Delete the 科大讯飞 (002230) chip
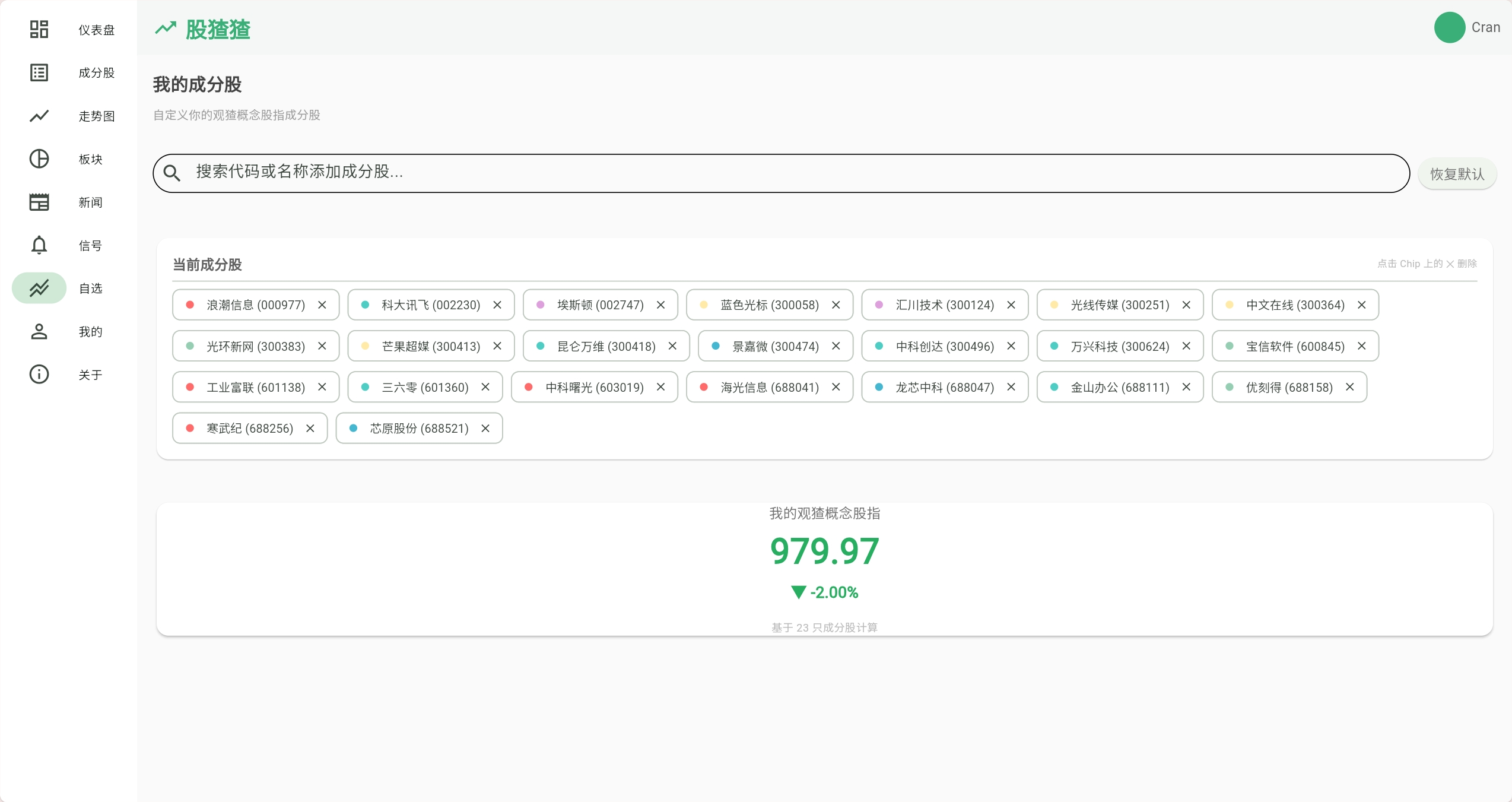 pos(497,305)
